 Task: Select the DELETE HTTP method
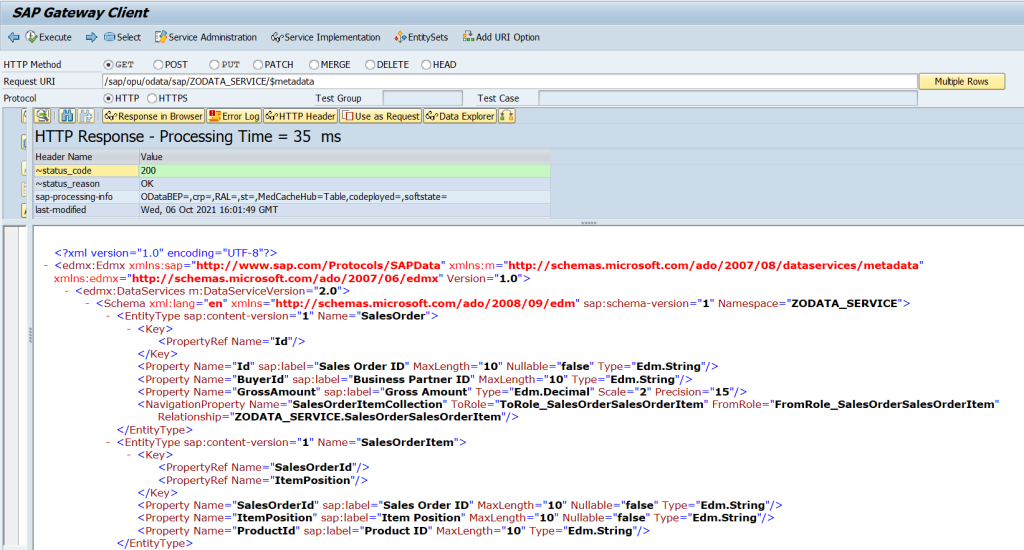tap(370, 65)
